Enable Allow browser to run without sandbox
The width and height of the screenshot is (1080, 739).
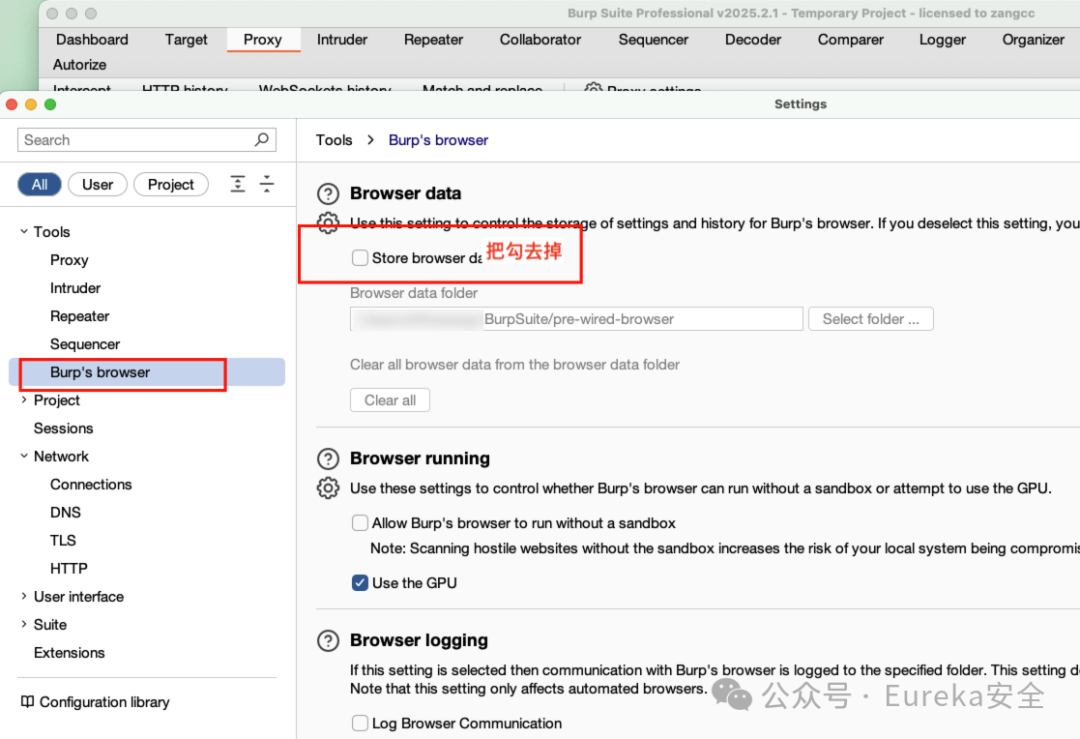360,523
